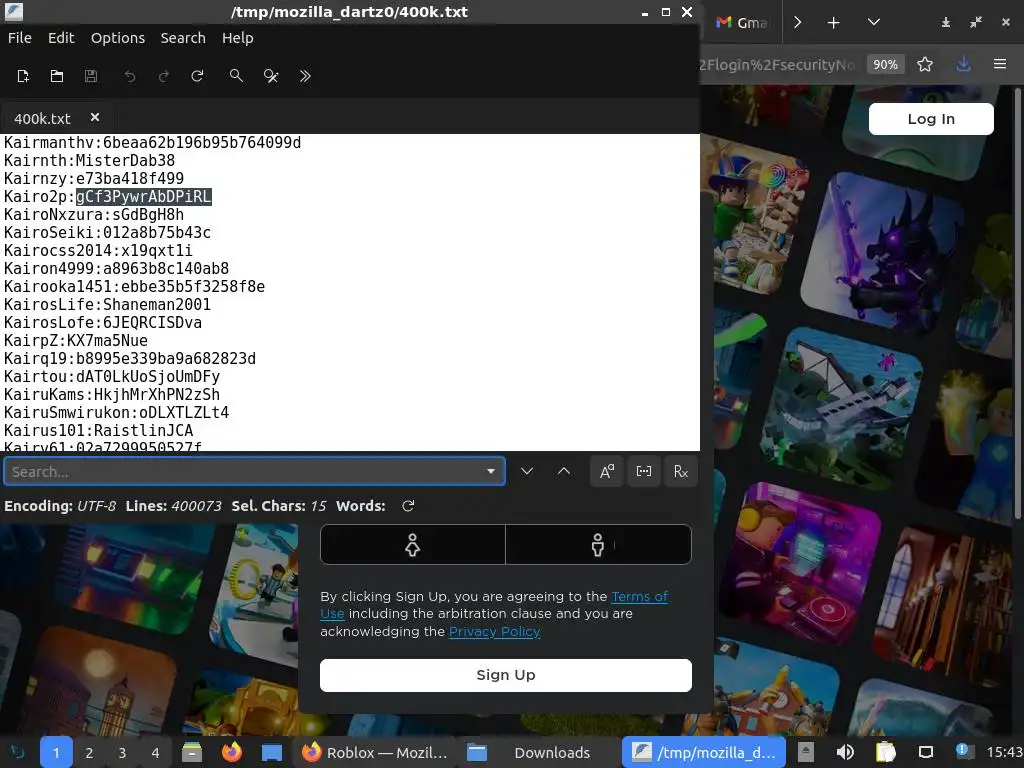Open a new Firefox tab with plus icon
The height and width of the screenshot is (768, 1024).
(833, 23)
